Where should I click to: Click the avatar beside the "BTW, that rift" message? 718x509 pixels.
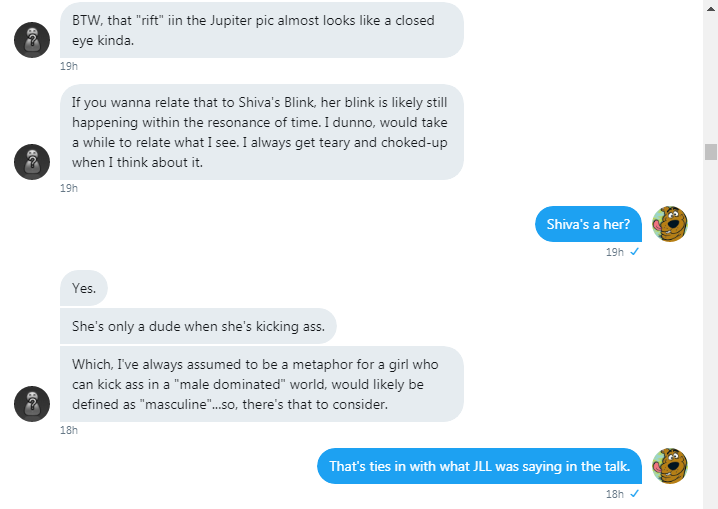click(x=32, y=41)
